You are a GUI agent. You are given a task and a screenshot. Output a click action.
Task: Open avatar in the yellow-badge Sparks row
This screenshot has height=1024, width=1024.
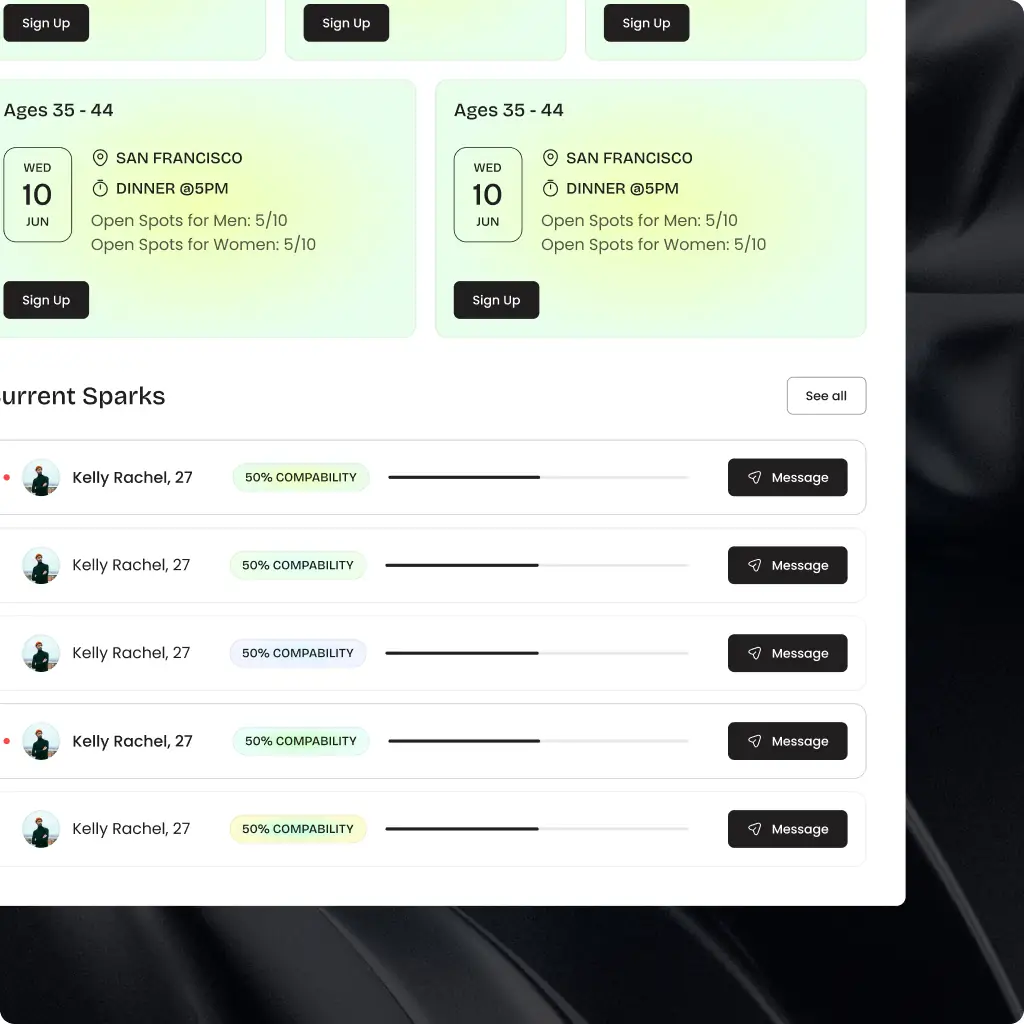41,829
